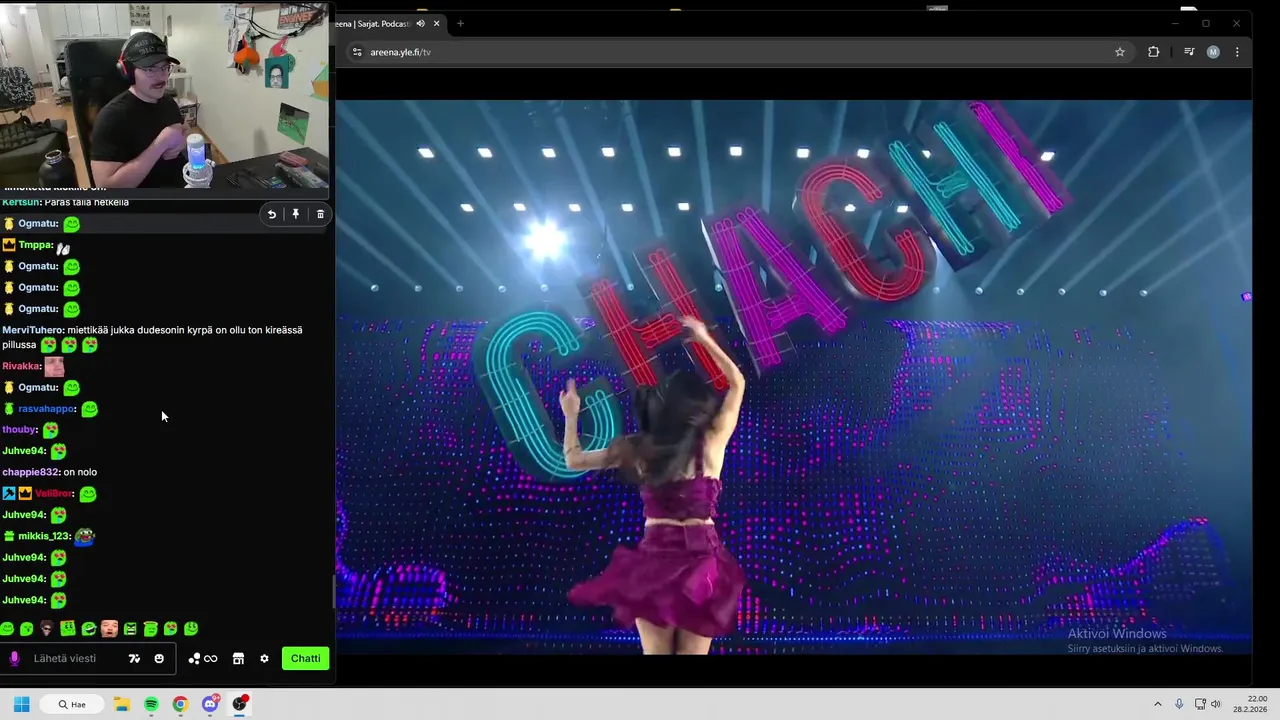This screenshot has height=720, width=1280.
Task: Open Google Chrome from taskbar
Action: coord(180,704)
